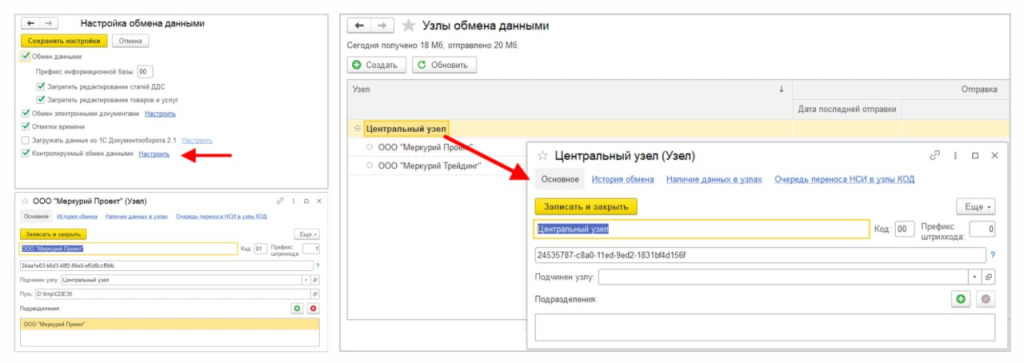Click name field containing Центральный узел
Viewport: 1024px width, 363px height.
coord(701,229)
